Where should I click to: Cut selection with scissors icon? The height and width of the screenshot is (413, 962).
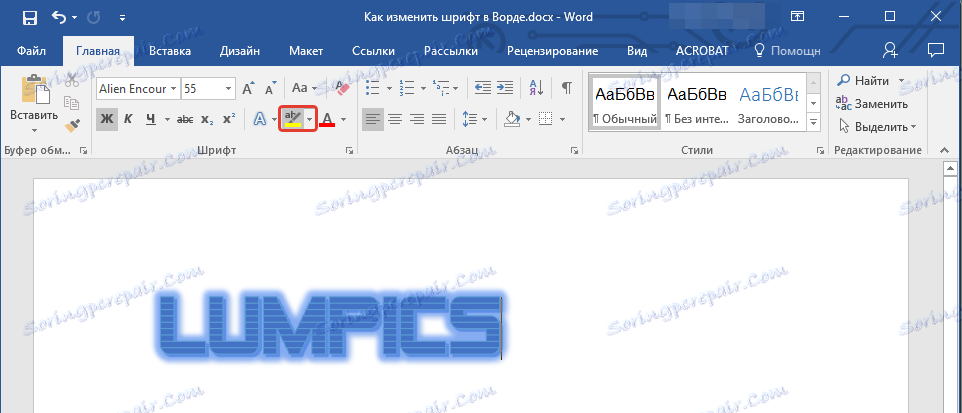[72, 80]
